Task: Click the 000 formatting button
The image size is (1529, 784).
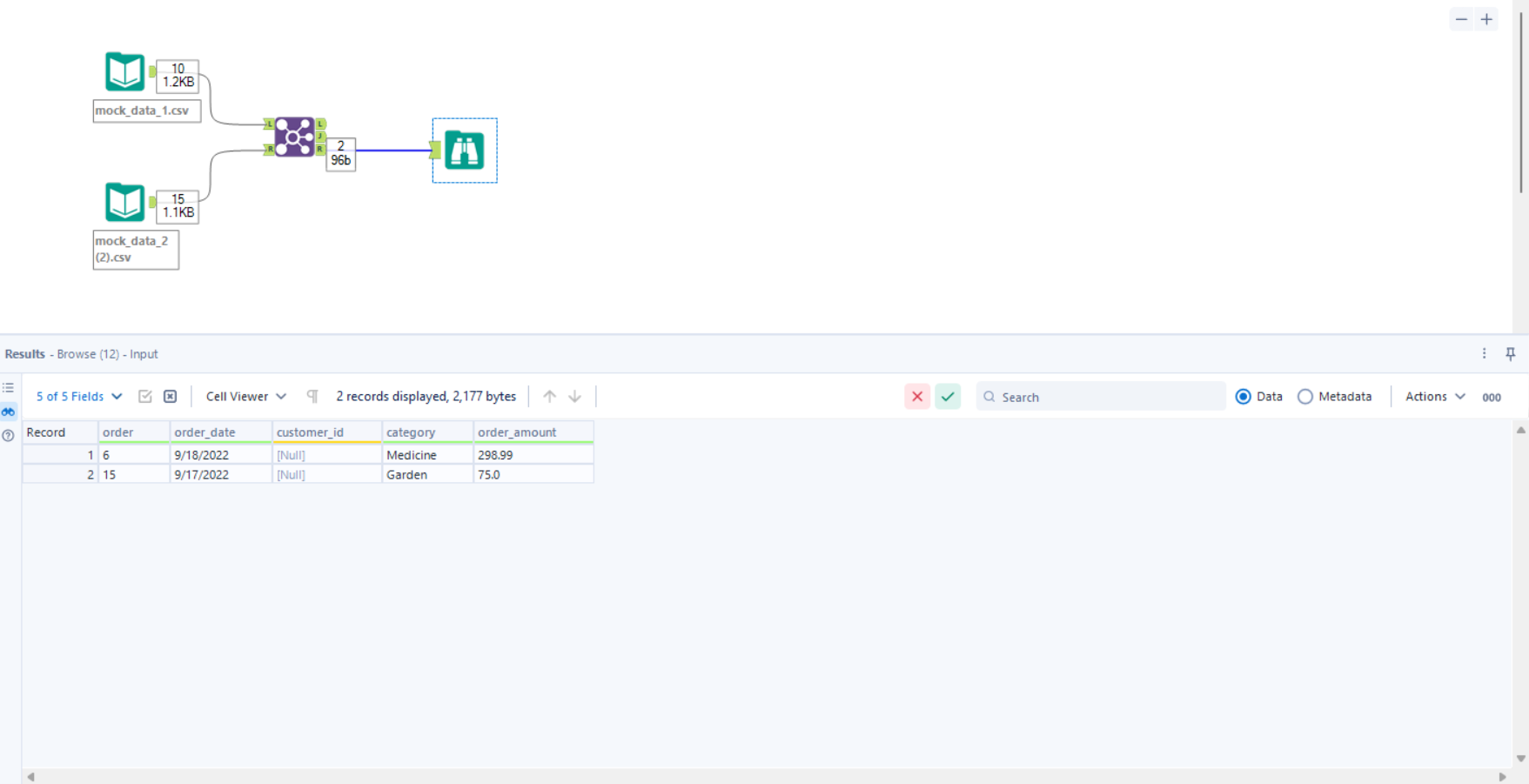Action: click(1492, 398)
